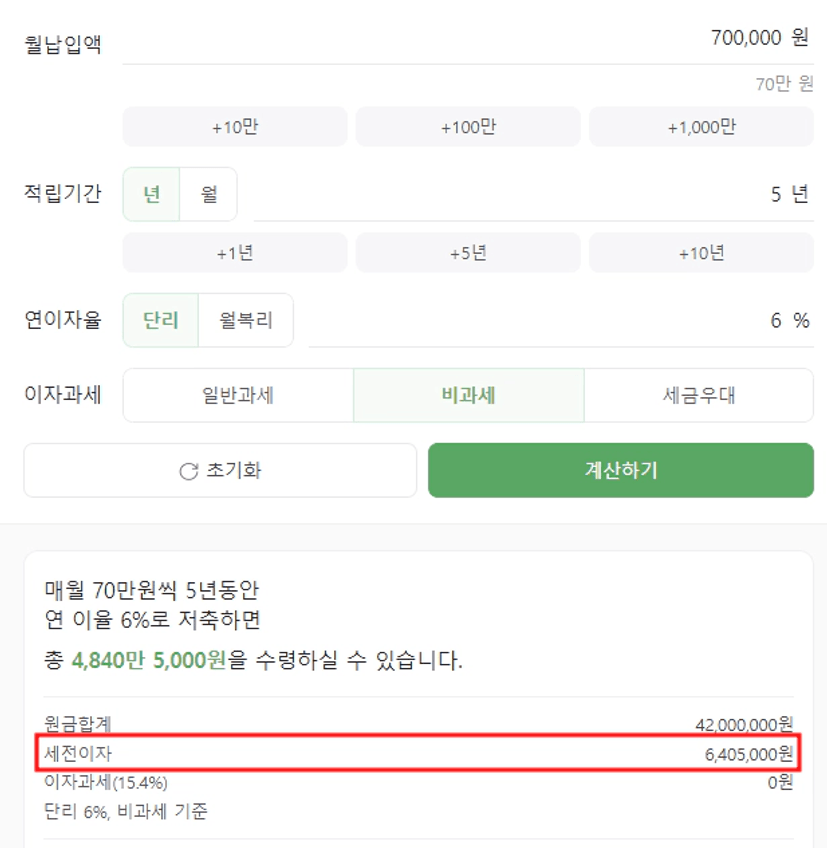Switch savings period unit to 월
827x848 pixels.
(x=208, y=194)
